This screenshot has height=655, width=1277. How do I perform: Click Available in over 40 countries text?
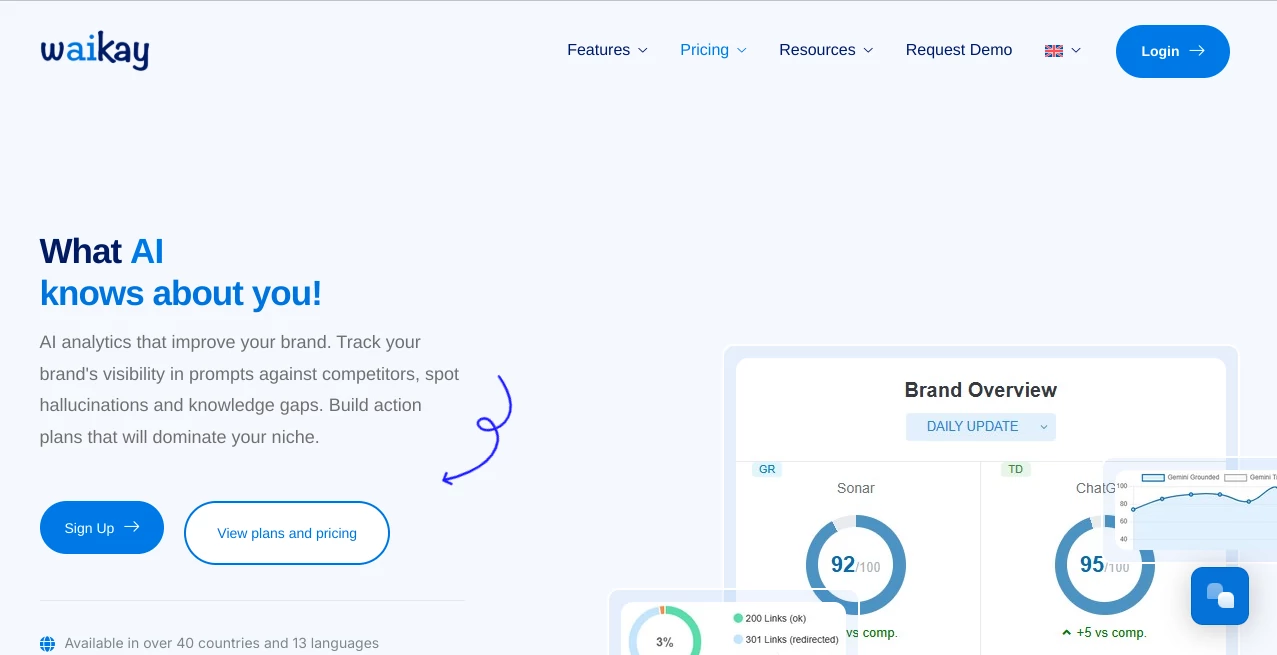[222, 644]
